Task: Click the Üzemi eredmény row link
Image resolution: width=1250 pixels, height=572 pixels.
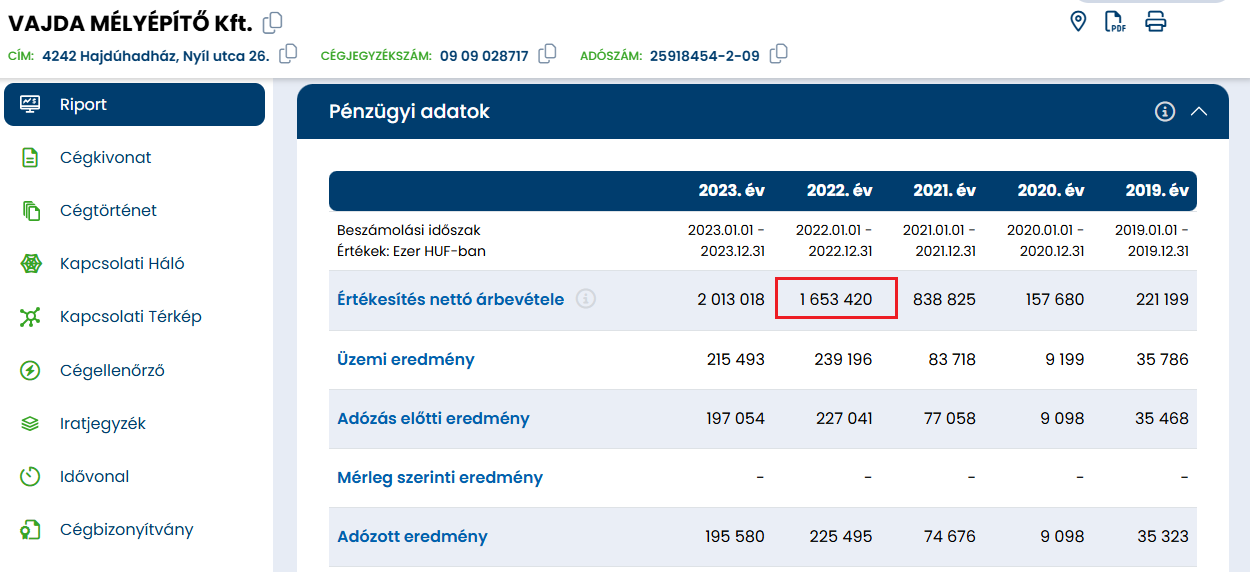Action: 405,359
